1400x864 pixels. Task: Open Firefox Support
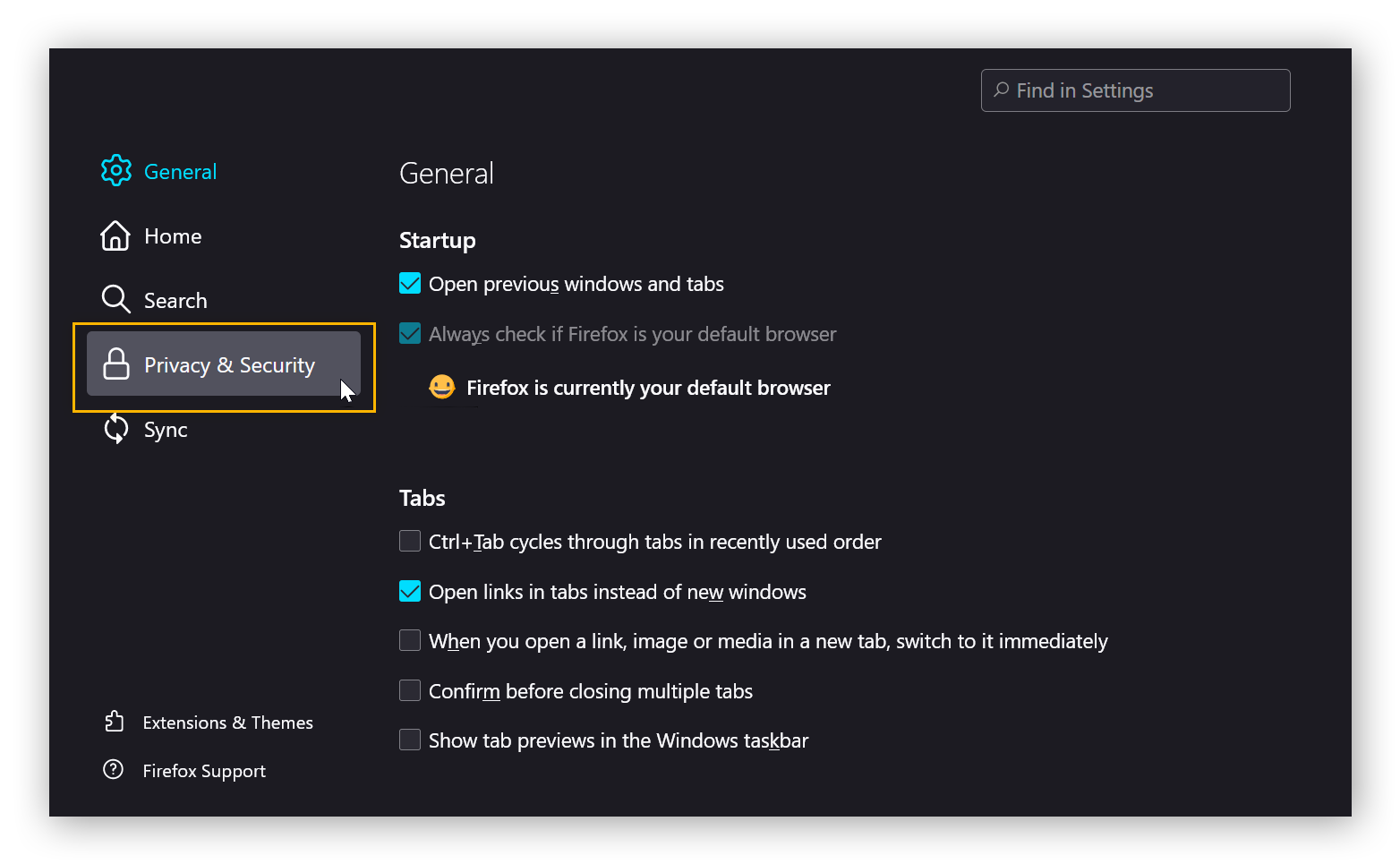pos(204,769)
